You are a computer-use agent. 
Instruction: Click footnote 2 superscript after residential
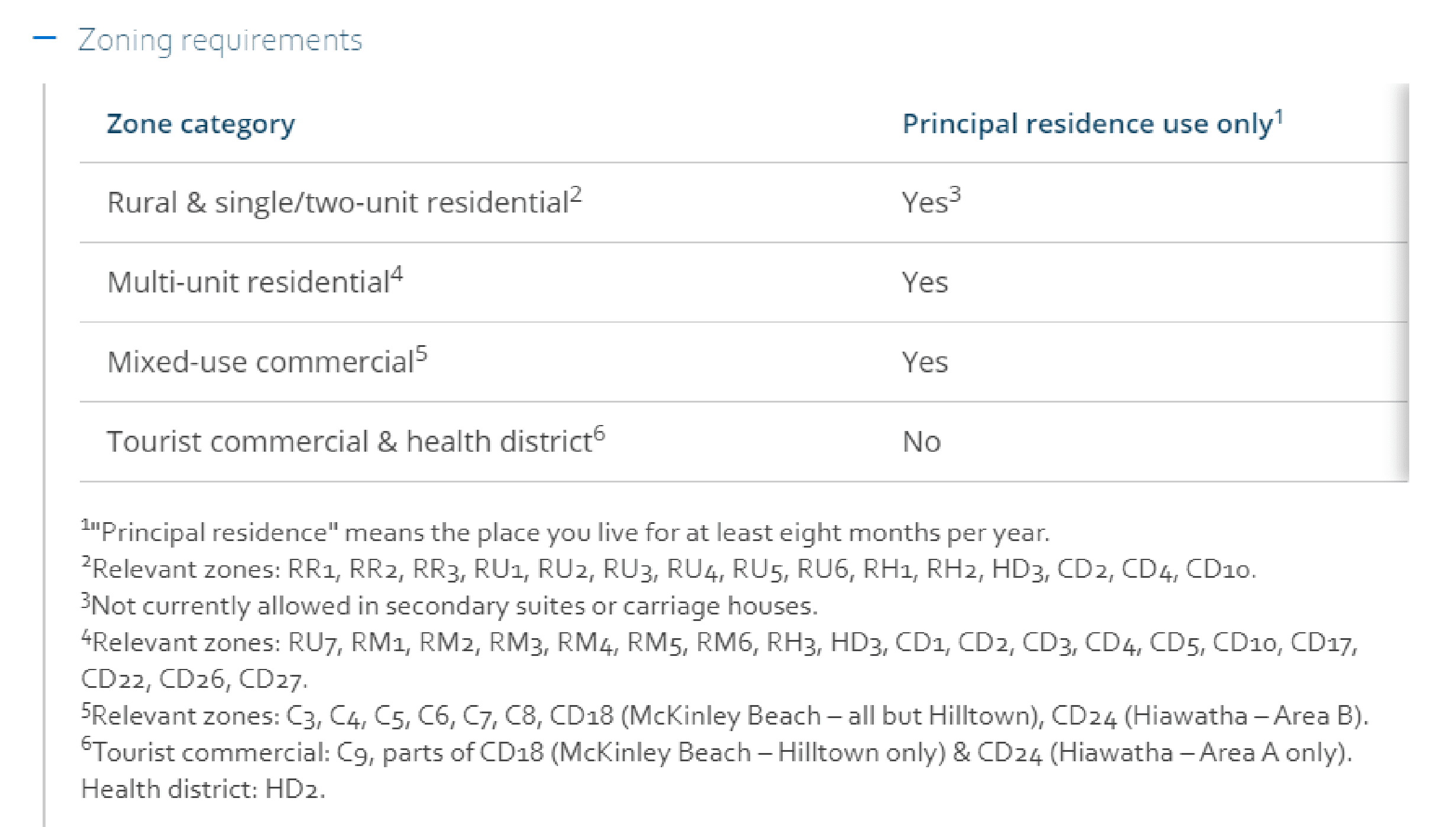[x=576, y=195]
